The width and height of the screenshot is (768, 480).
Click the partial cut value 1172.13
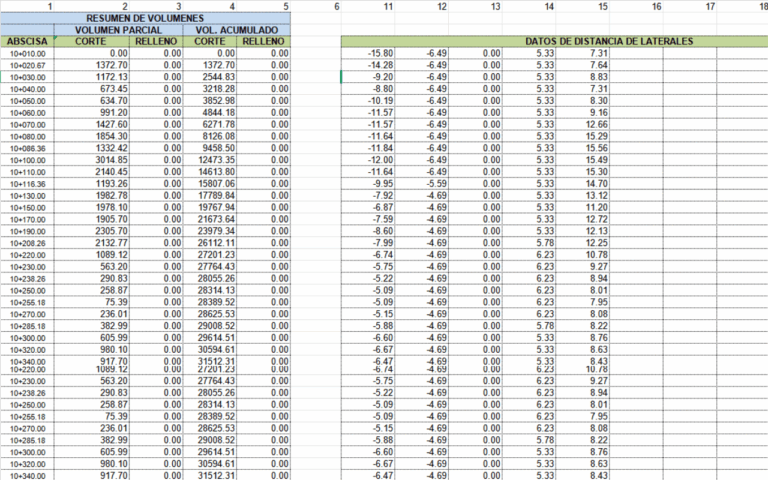coord(92,77)
